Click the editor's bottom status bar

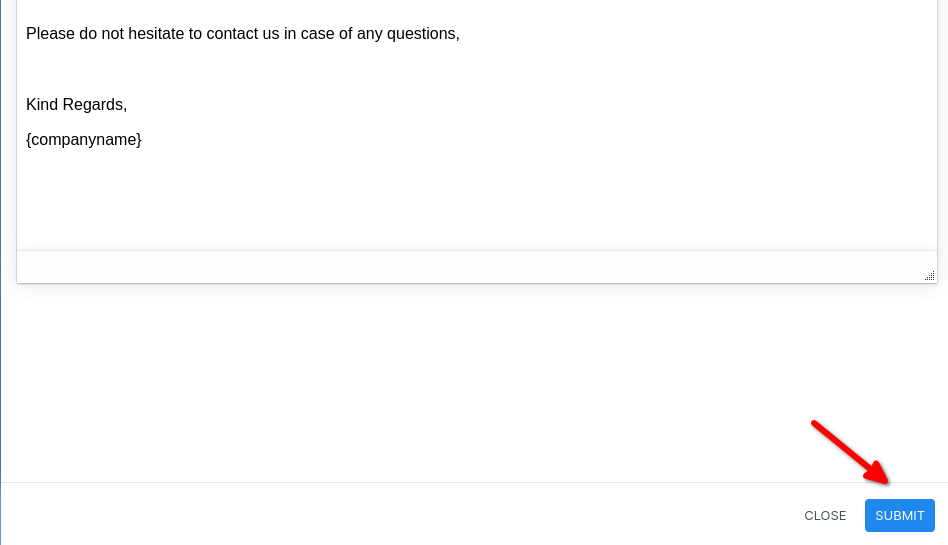(470, 266)
